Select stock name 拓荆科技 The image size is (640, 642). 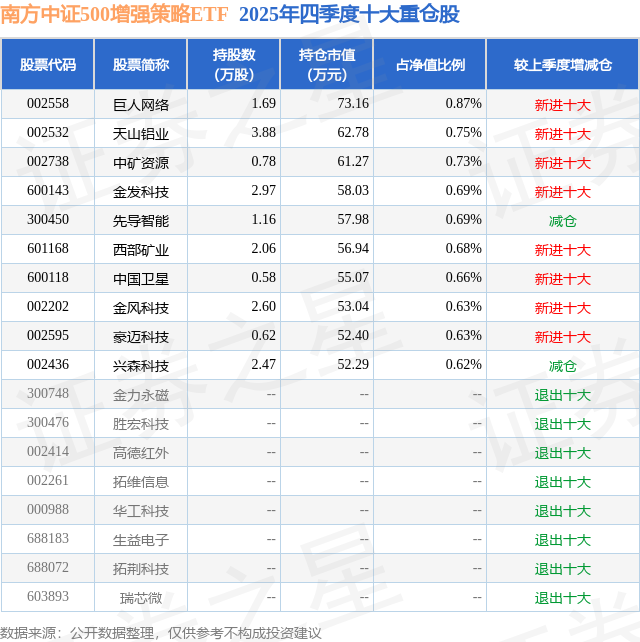(x=141, y=569)
